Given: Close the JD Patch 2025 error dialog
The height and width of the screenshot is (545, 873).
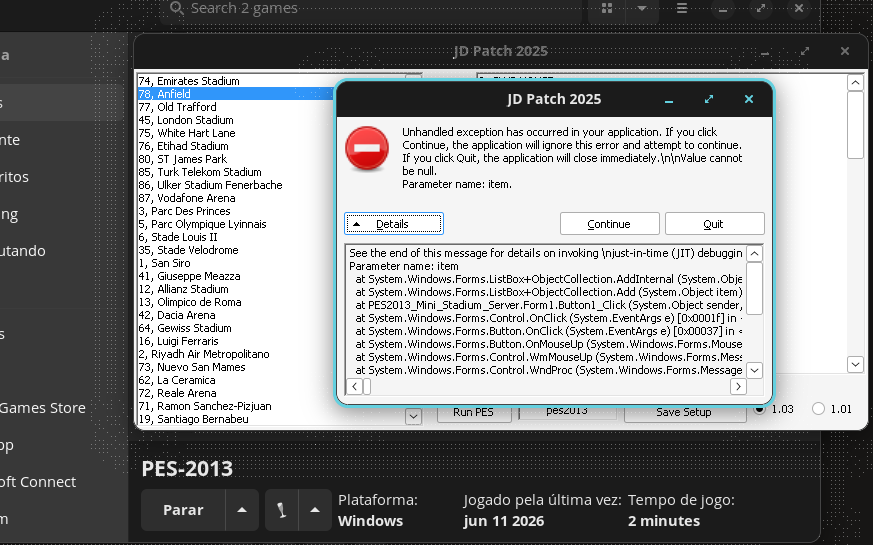Looking at the screenshot, I should coord(749,99).
